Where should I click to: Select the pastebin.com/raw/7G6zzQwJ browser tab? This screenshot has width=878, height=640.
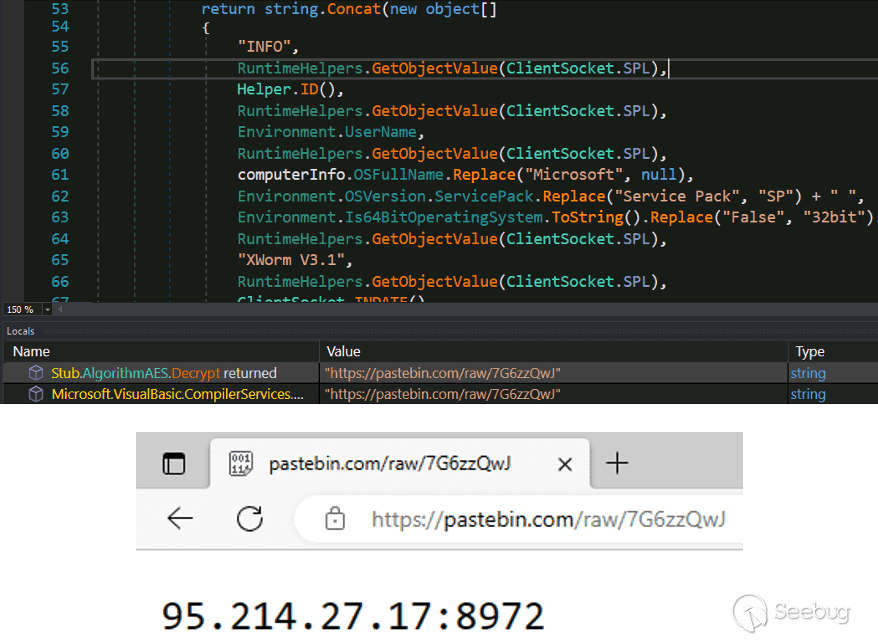(400, 464)
